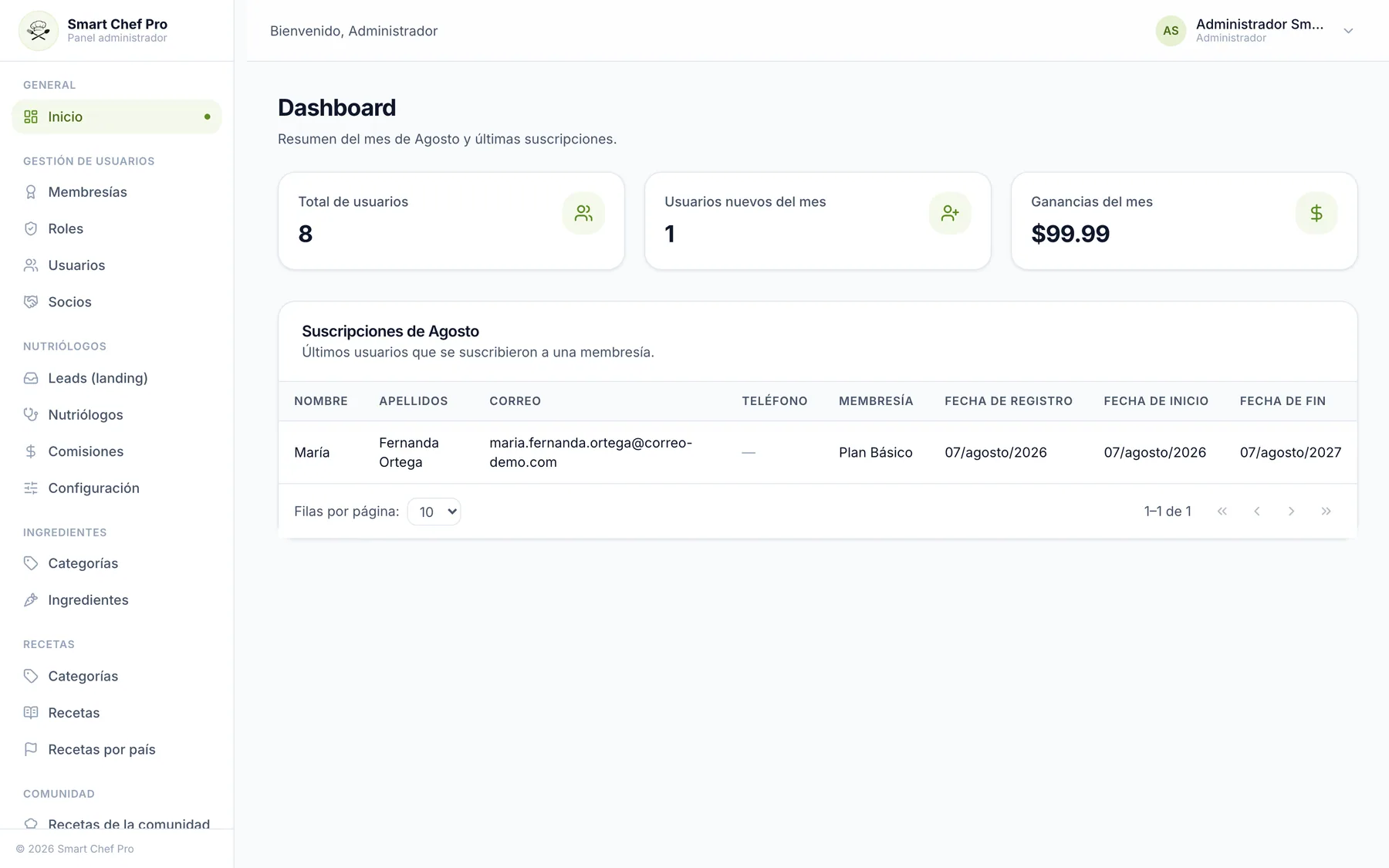Click the Plan Básico membership cell
The image size is (1389, 868).
(876, 453)
